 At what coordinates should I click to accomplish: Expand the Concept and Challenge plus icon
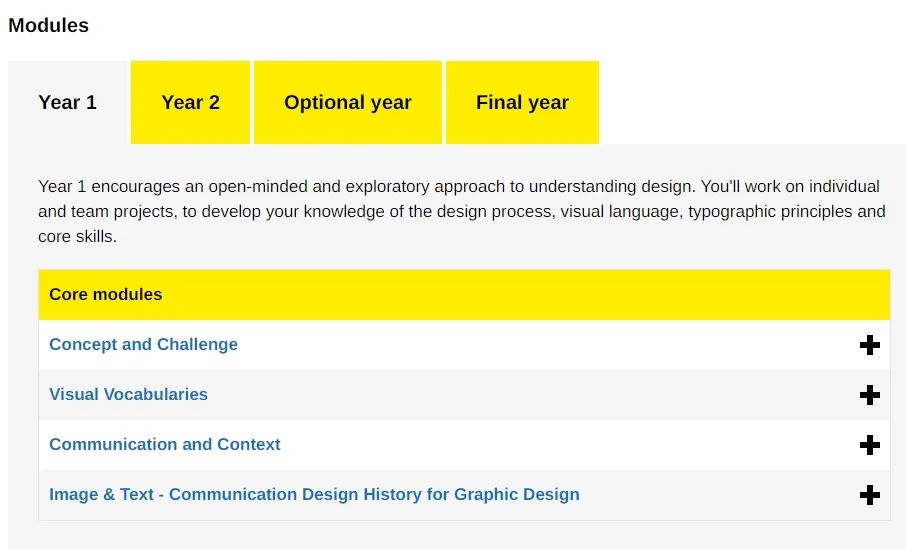coord(869,345)
